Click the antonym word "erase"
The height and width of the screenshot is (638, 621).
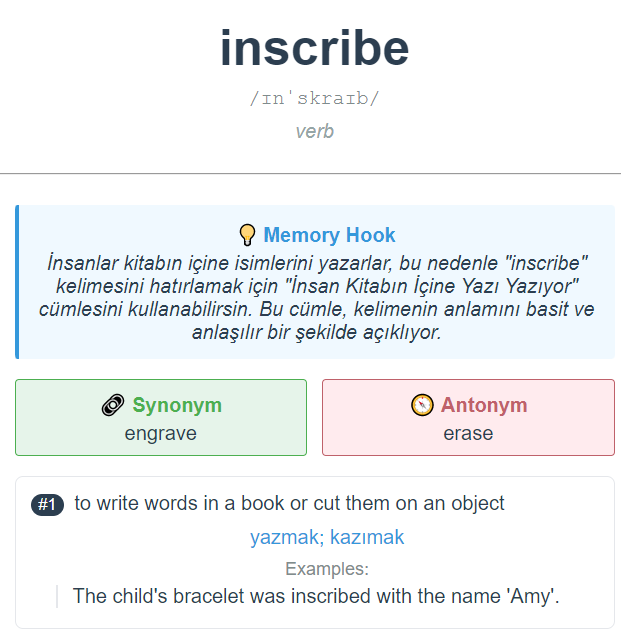468,433
